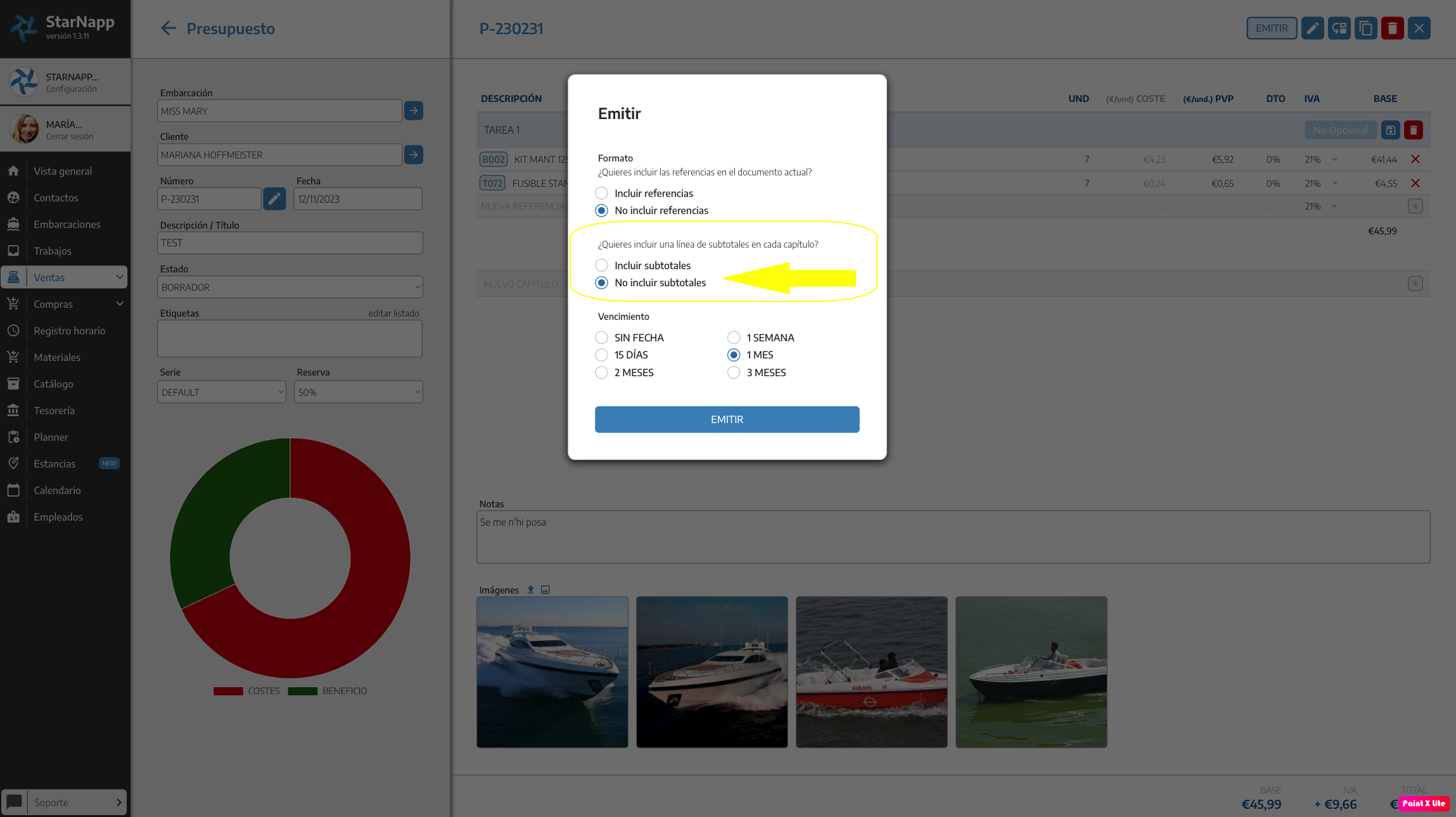
Task: Open Tesorería in the sidebar
Action: click(54, 410)
